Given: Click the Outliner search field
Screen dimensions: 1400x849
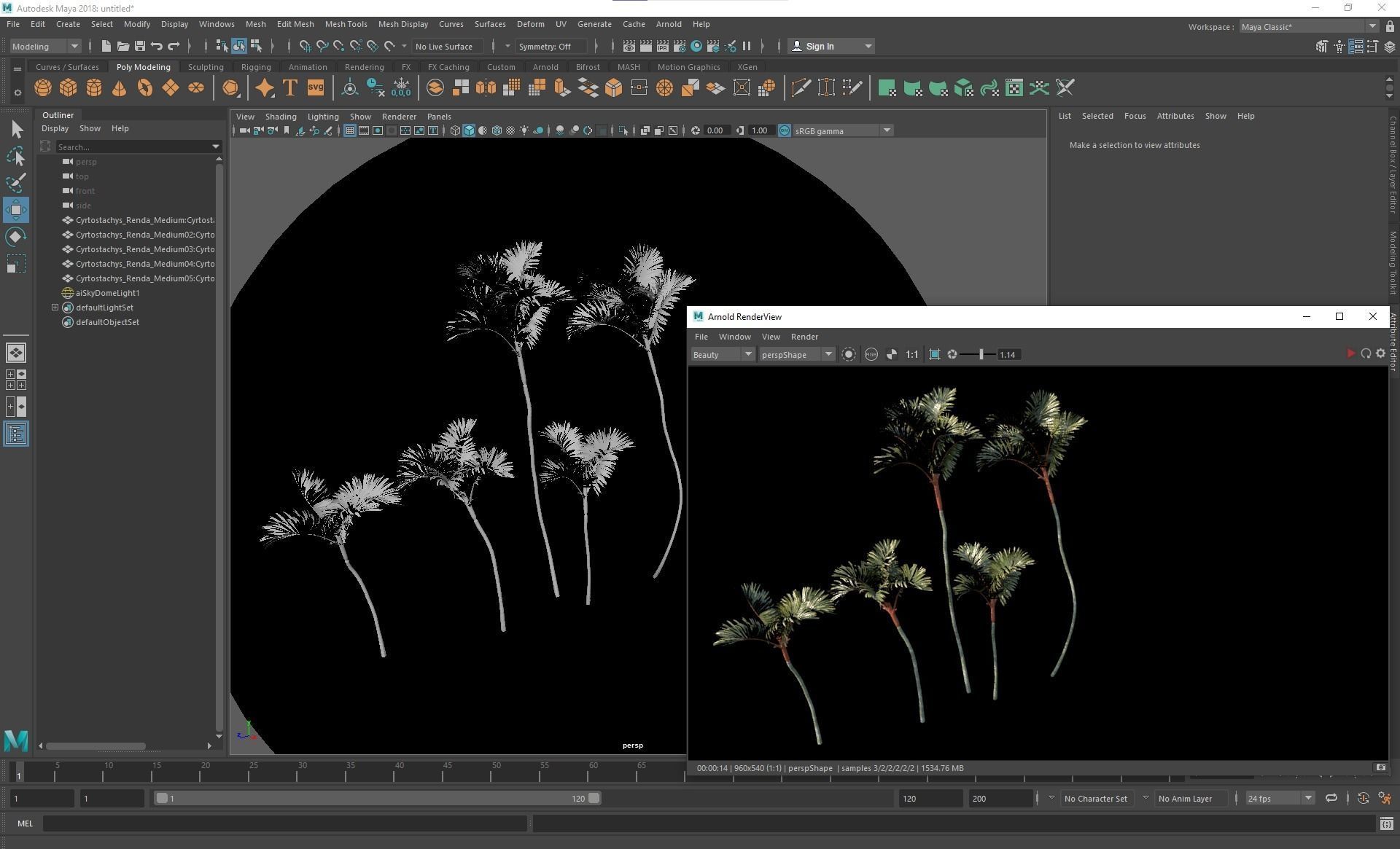Looking at the screenshot, I should pyautogui.click(x=138, y=146).
